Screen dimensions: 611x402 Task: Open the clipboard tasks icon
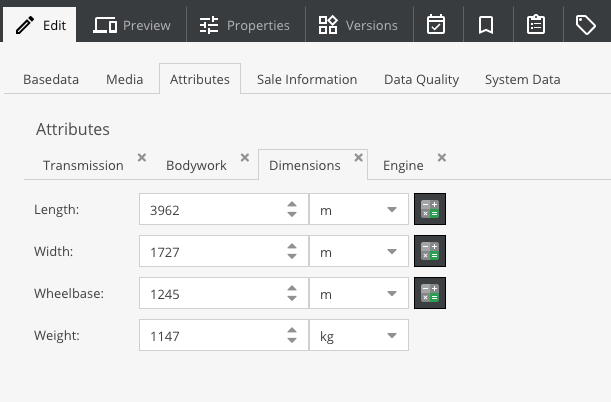[536, 25]
